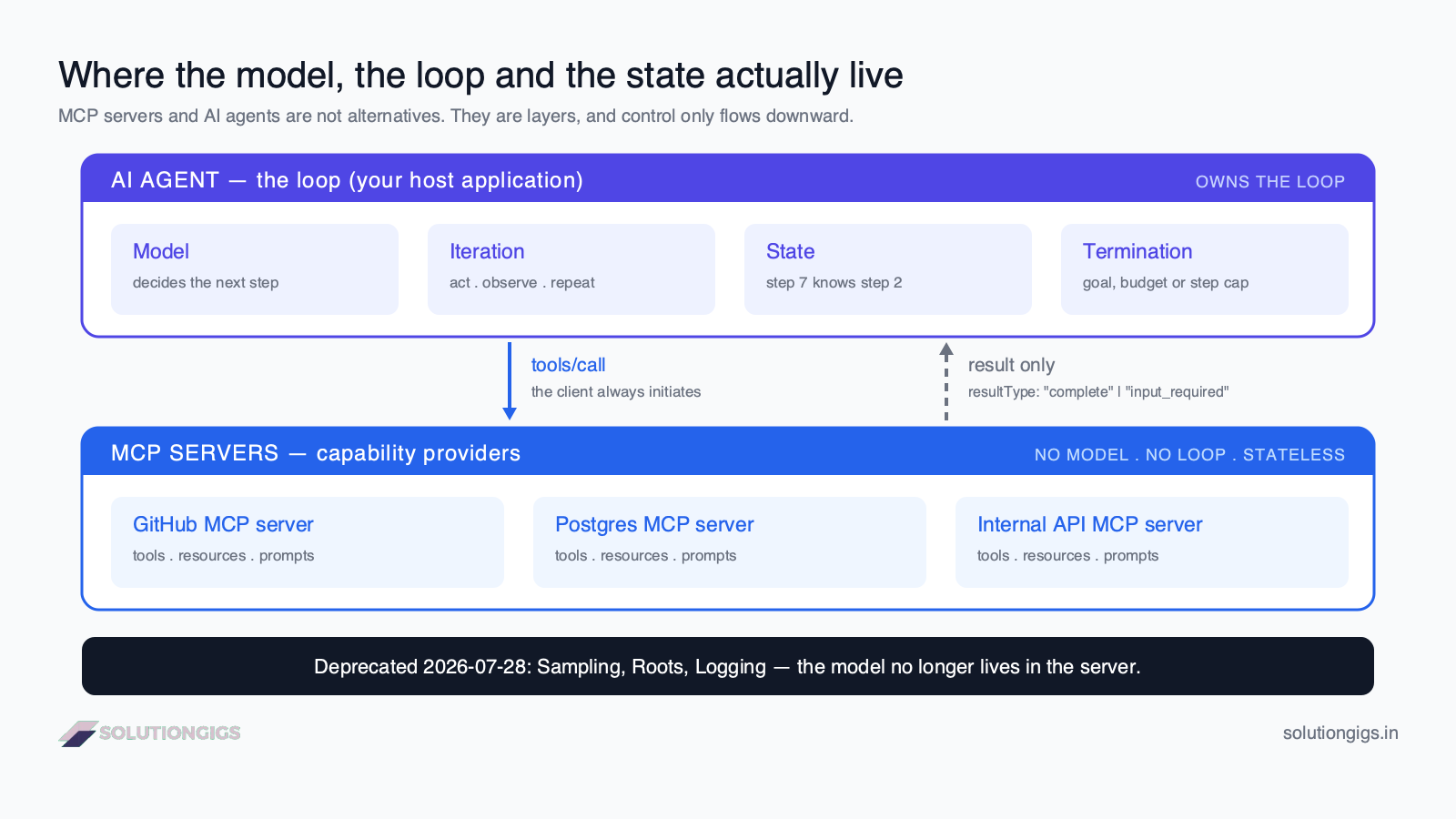Select the Internal API MCP server card
The image size is (1456, 819).
[x=1152, y=542]
